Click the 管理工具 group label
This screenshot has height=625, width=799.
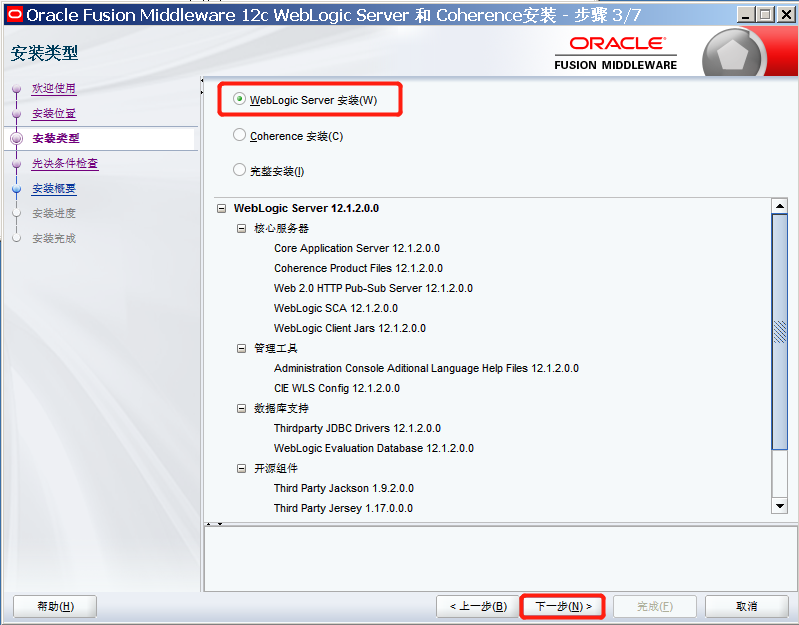coord(276,348)
